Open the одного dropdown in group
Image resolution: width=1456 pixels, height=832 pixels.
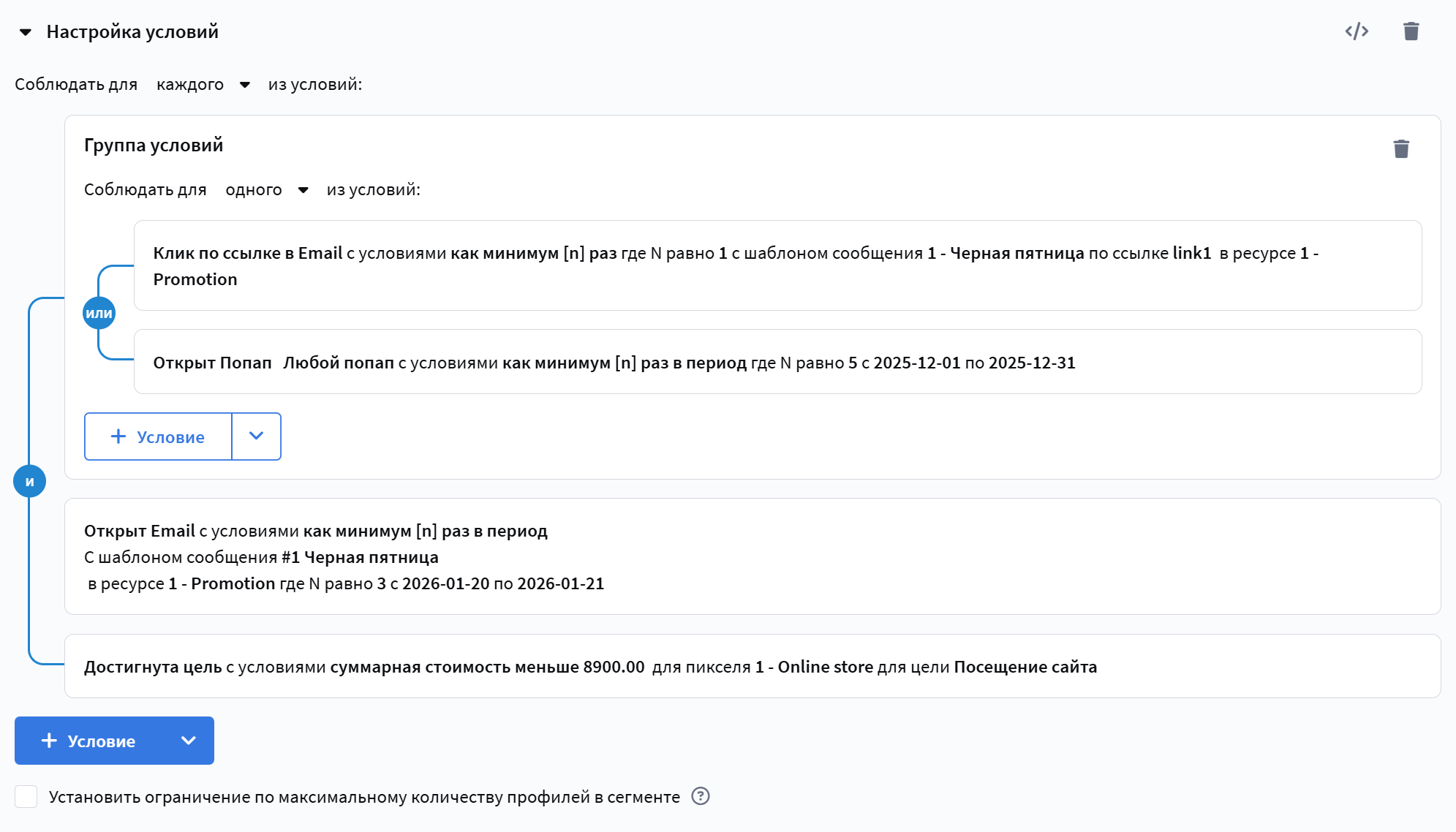[266, 190]
